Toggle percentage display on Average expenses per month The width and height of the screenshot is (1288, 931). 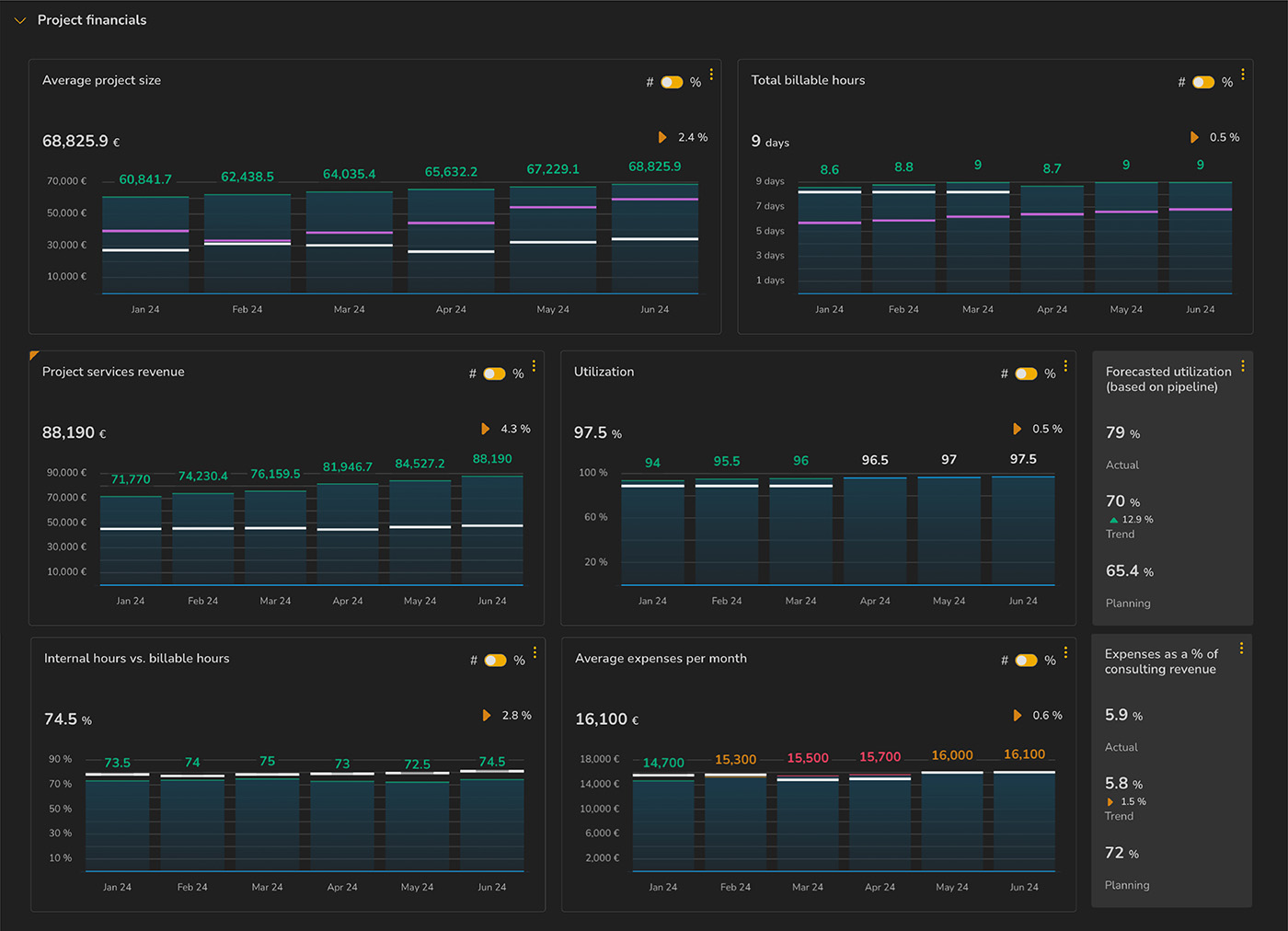tap(1025, 660)
